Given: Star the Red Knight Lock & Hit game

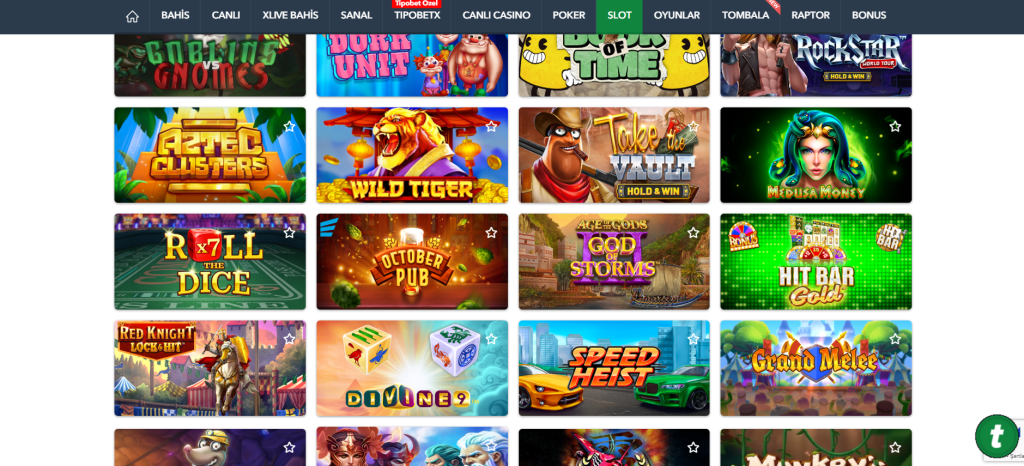Looking at the screenshot, I should pyautogui.click(x=289, y=339).
